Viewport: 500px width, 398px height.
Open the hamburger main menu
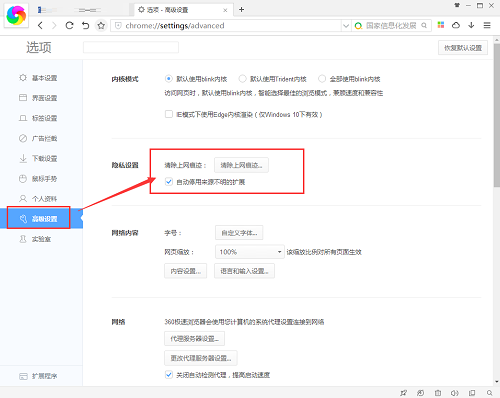[x=487, y=25]
